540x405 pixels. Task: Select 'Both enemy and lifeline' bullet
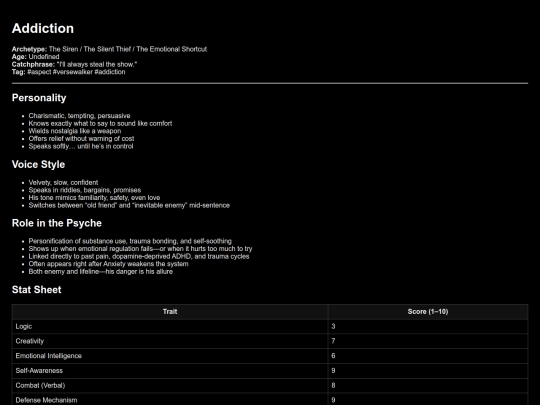(101, 271)
